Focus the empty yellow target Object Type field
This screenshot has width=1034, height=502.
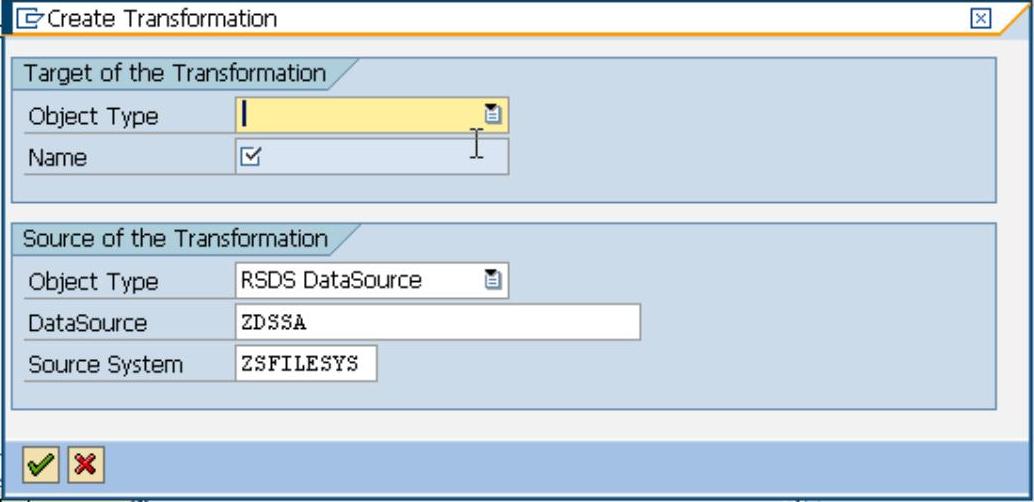click(358, 115)
